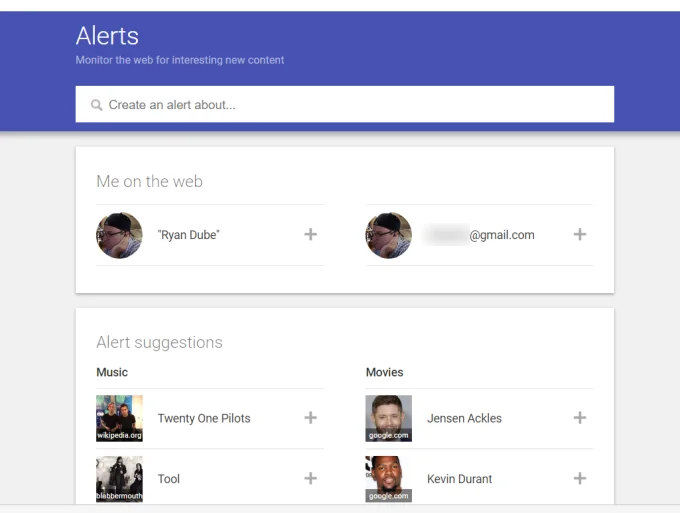Add Twenty One Pilots alert plus icon

(310, 418)
